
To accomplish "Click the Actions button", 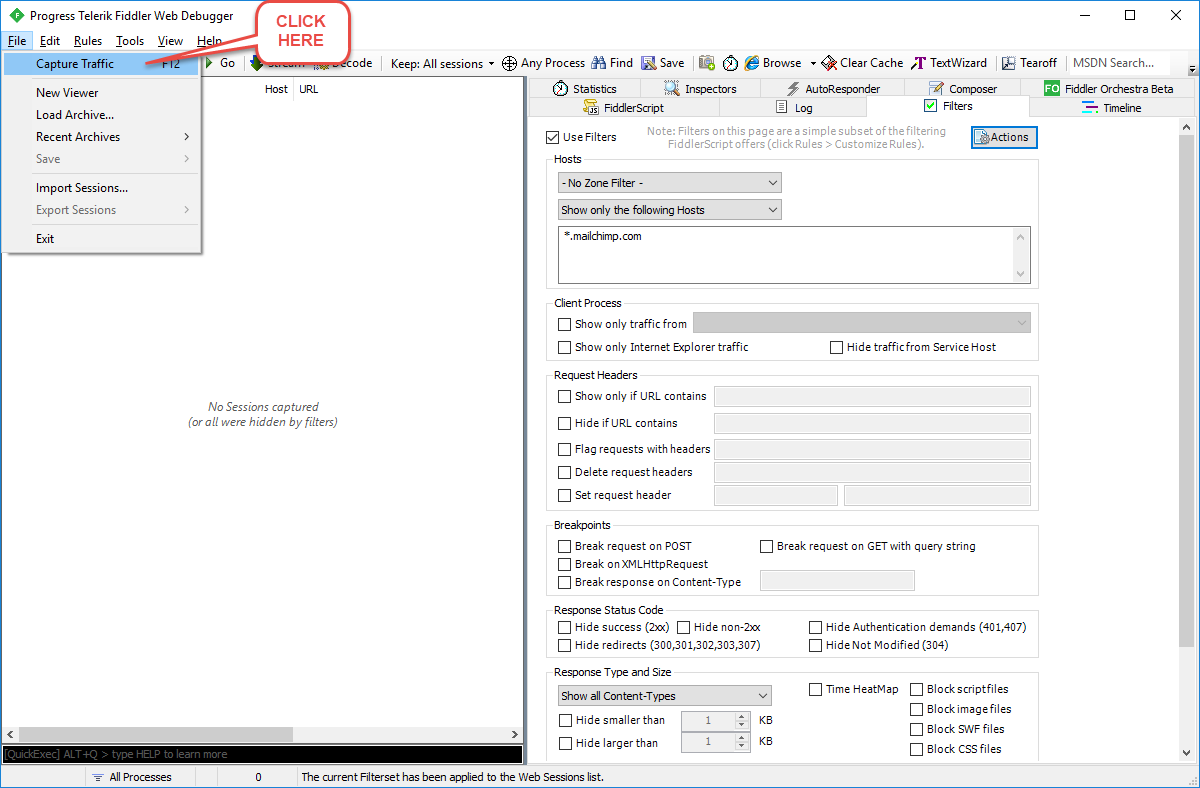I will click(x=1005, y=137).
